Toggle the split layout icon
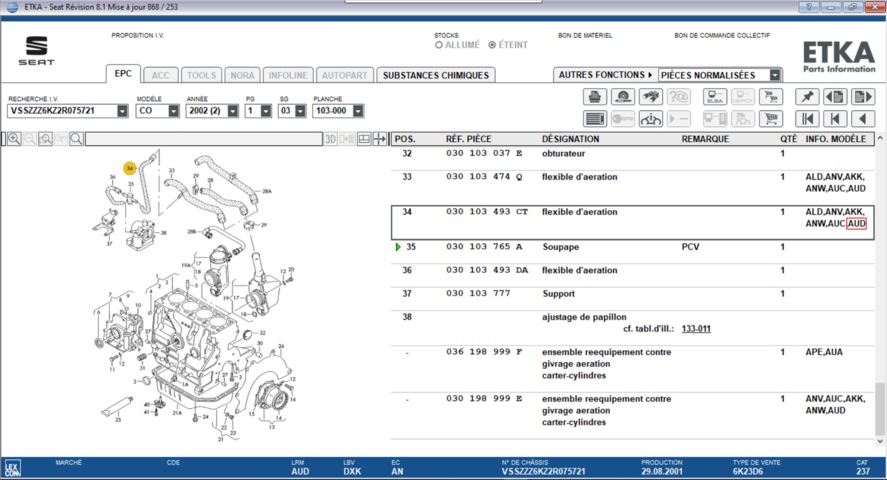 (364, 139)
